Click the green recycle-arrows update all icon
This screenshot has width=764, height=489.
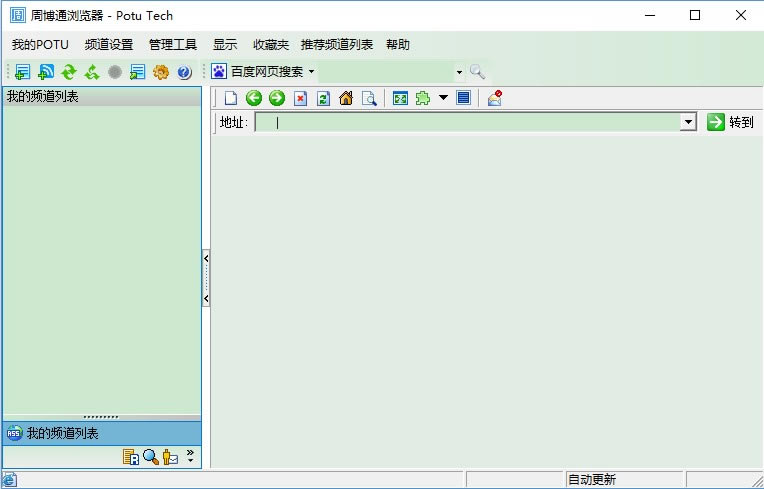[92, 72]
